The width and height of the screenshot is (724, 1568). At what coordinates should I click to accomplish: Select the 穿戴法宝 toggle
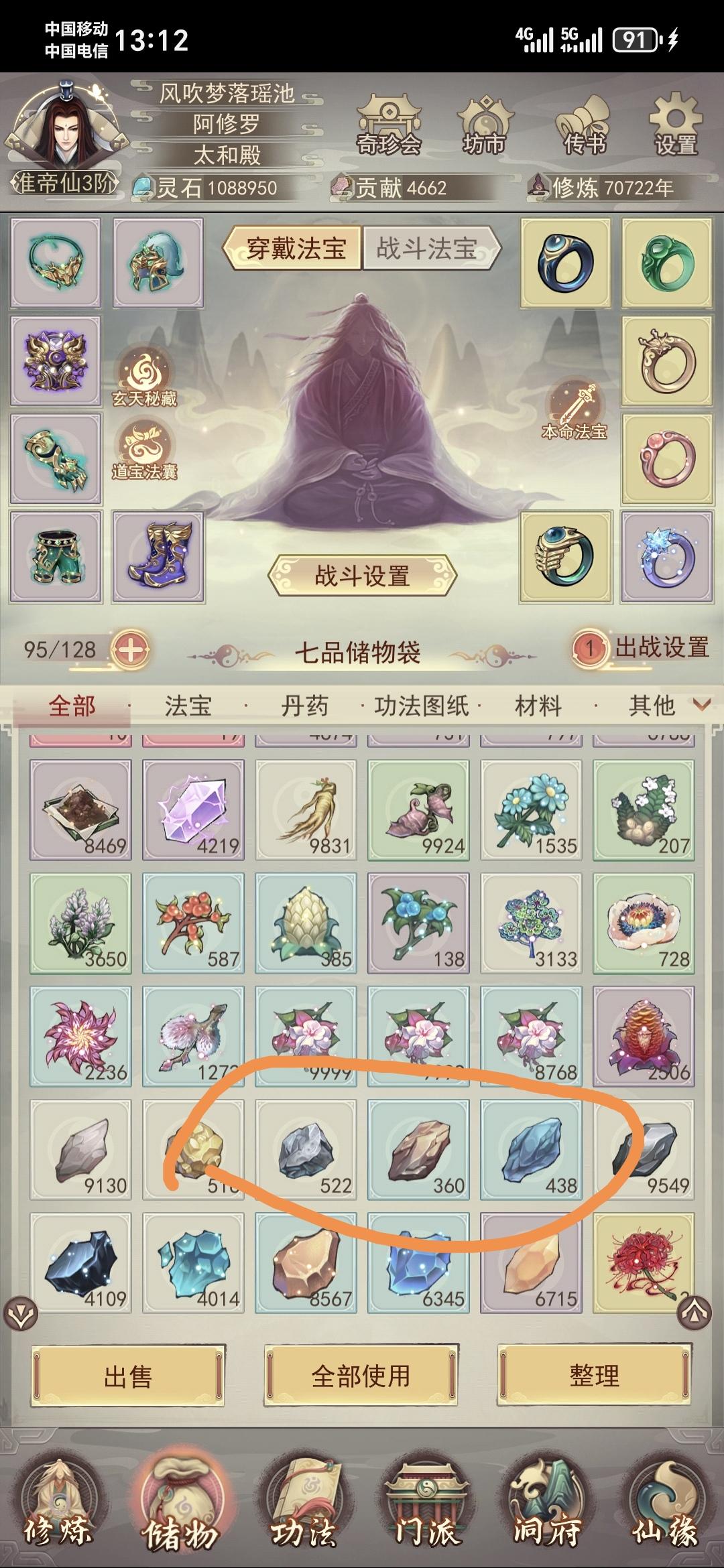pyautogui.click(x=293, y=249)
